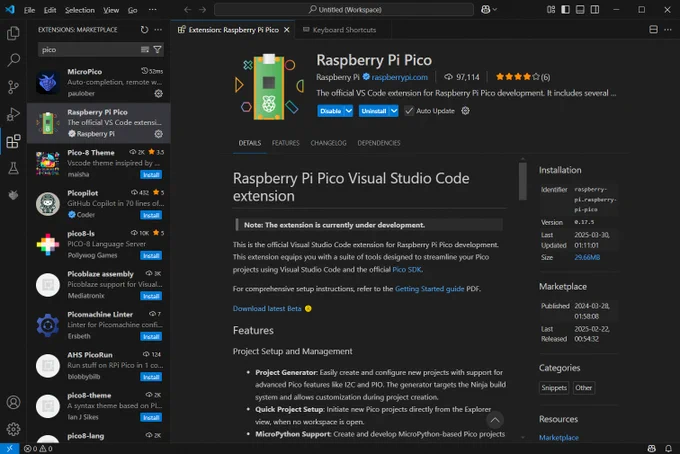The width and height of the screenshot is (680, 454).
Task: Open the File menu
Action: pyautogui.click(x=29, y=10)
